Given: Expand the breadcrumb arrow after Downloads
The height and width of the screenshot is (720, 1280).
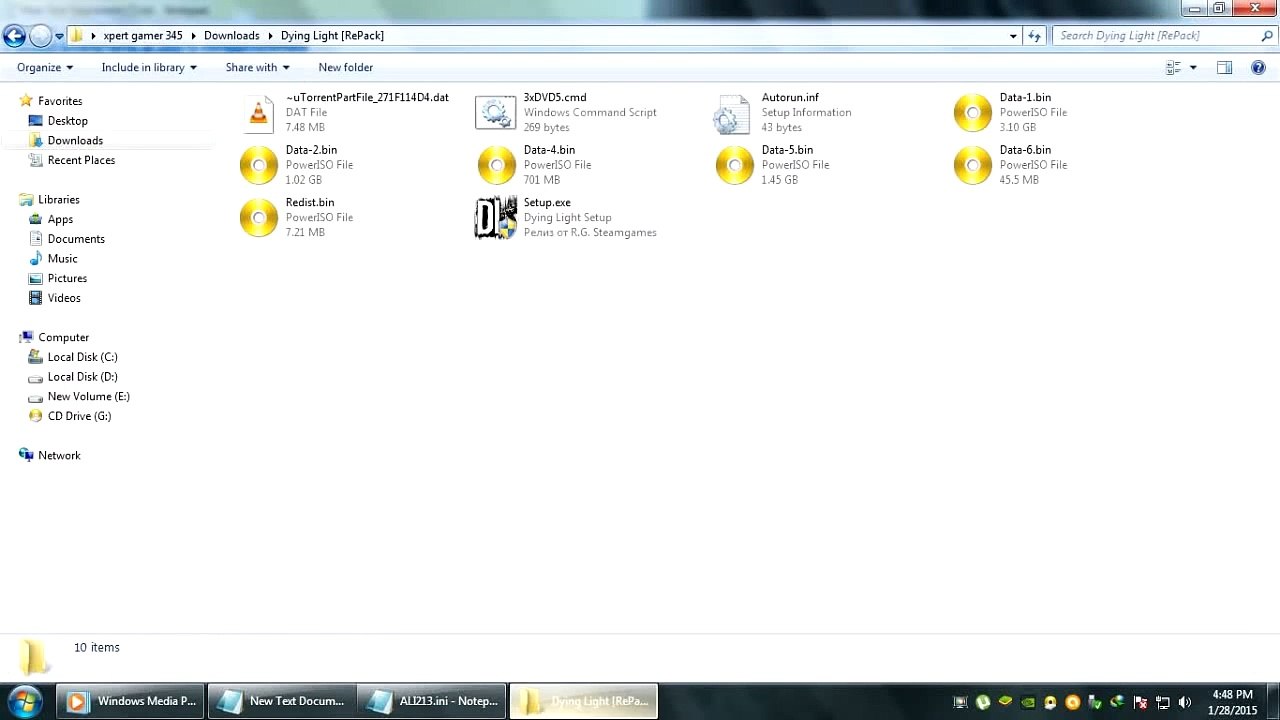Looking at the screenshot, I should 270,36.
